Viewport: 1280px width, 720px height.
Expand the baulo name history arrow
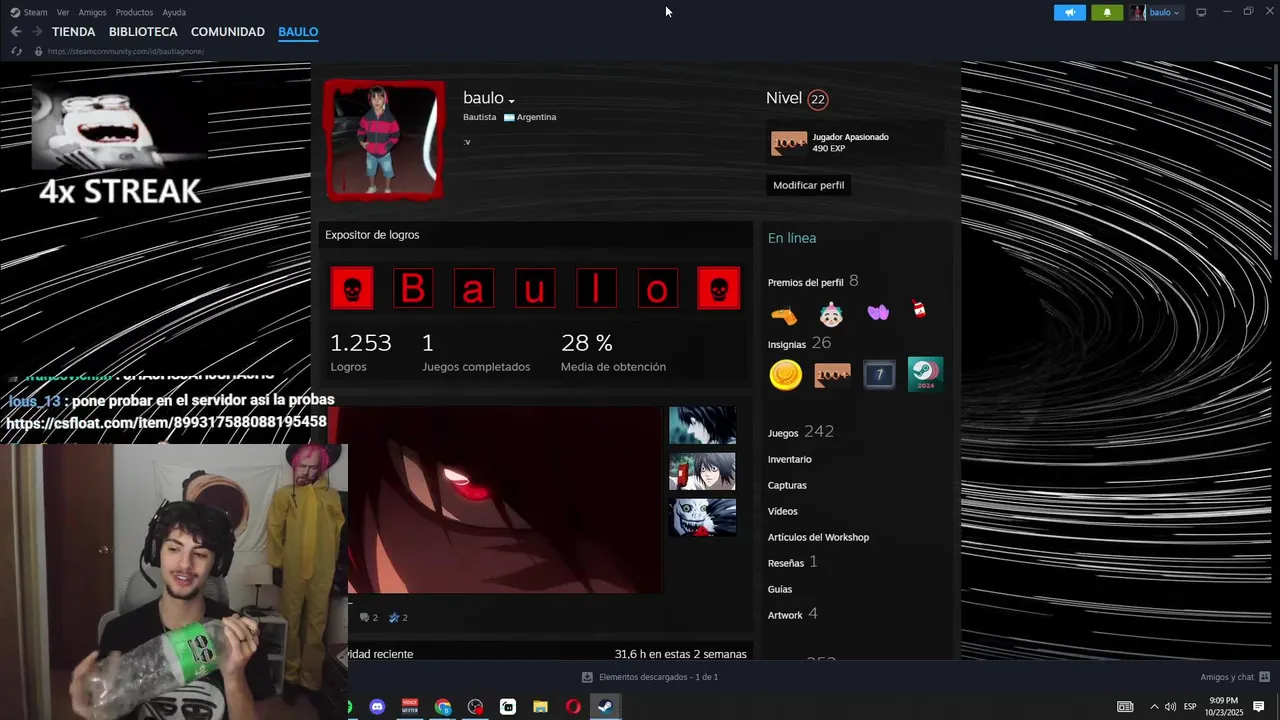click(x=511, y=100)
